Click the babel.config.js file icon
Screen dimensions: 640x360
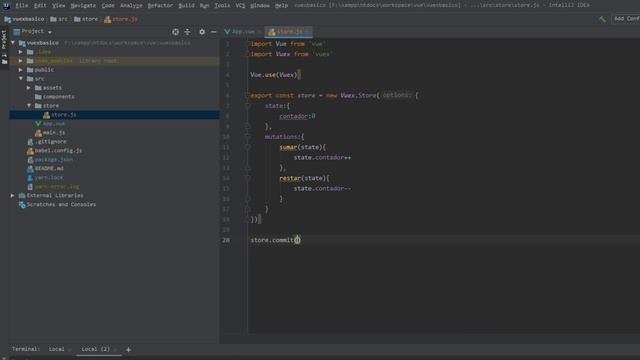click(x=30, y=151)
